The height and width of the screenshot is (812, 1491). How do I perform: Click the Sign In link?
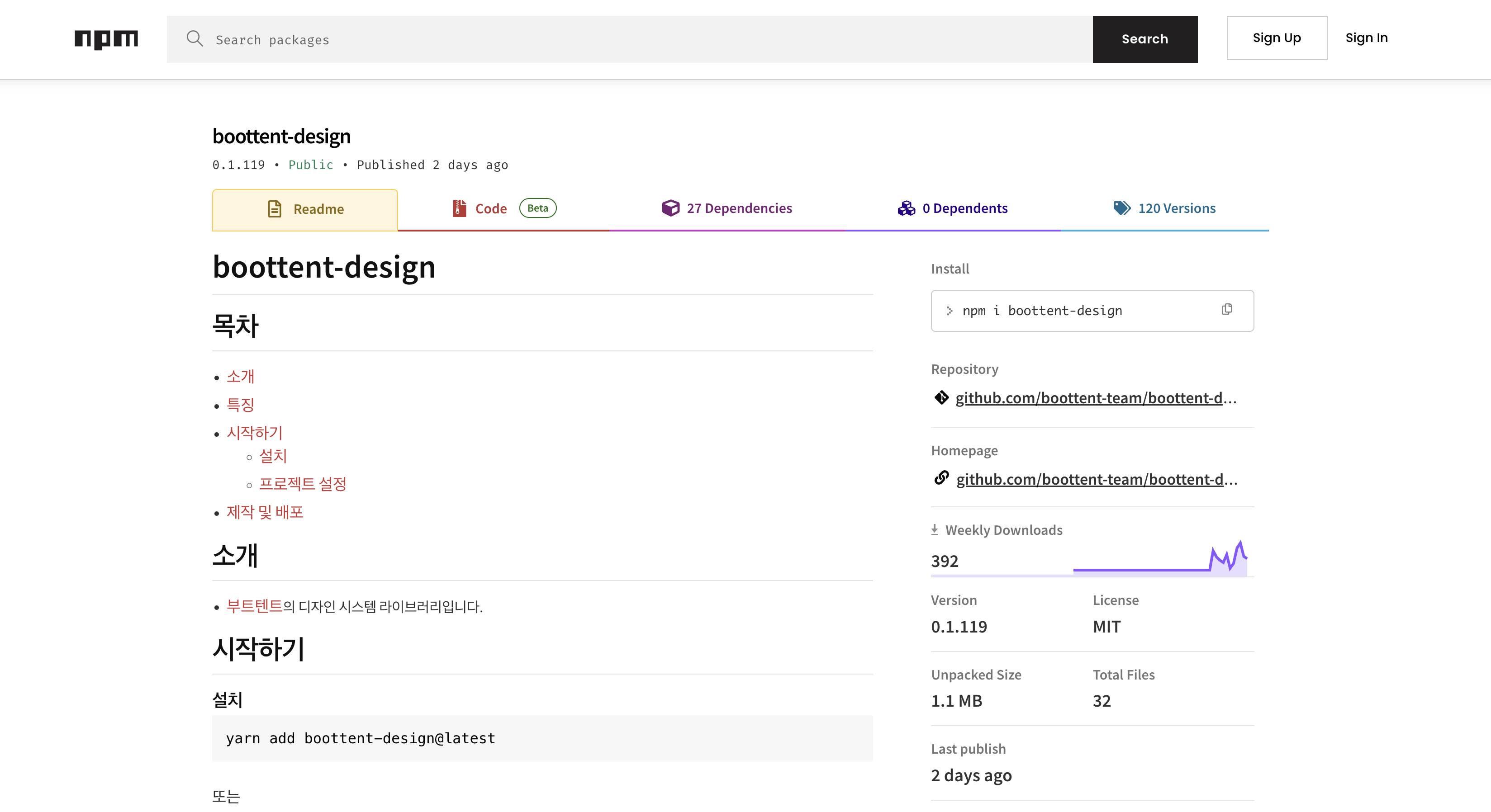1366,38
